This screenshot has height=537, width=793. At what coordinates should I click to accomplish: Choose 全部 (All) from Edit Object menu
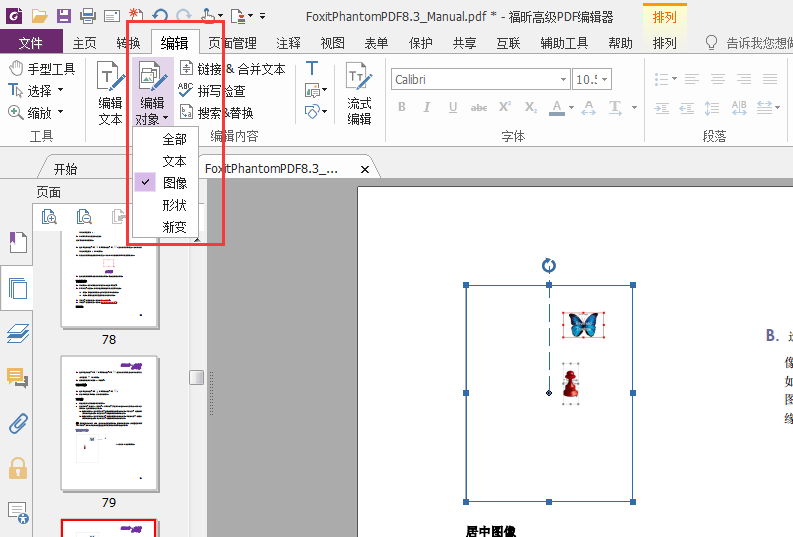click(x=165, y=139)
